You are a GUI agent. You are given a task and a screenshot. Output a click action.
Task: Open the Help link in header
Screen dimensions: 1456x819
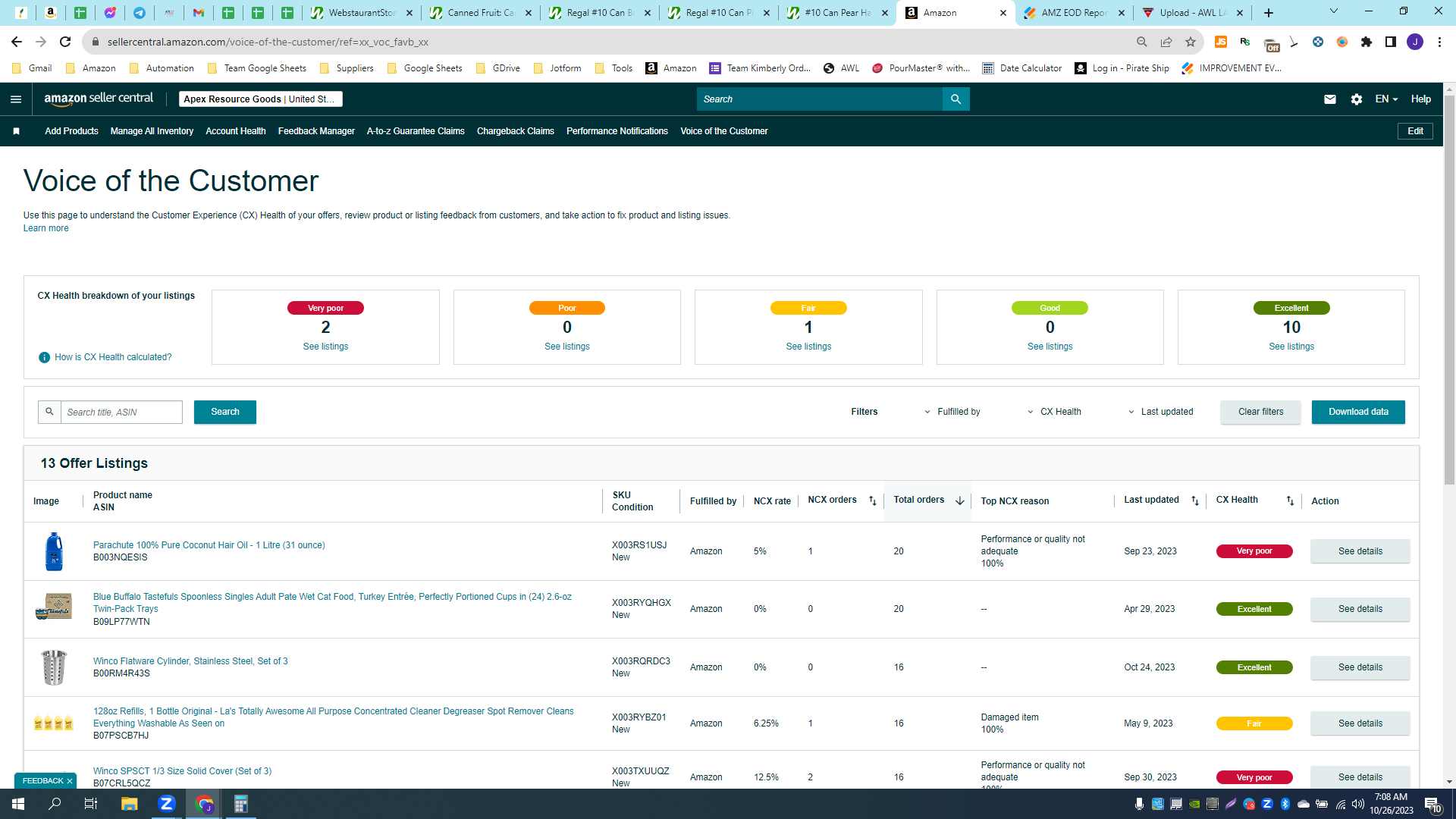click(x=1420, y=99)
